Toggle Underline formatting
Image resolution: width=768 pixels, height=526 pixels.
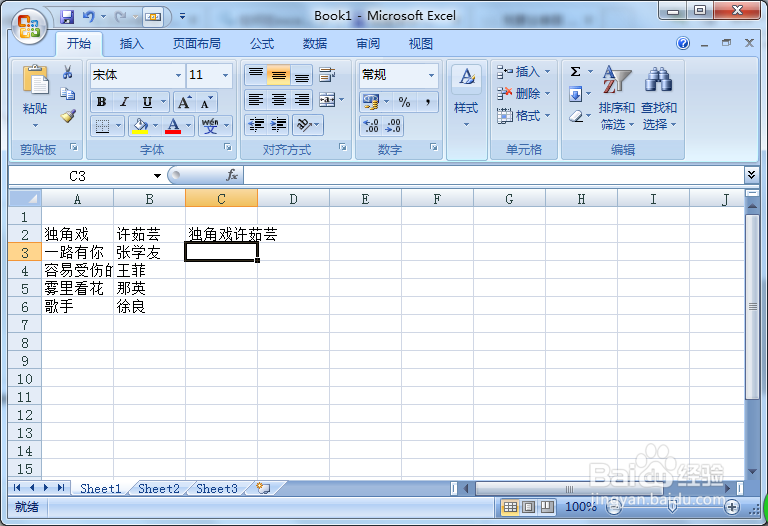point(147,102)
